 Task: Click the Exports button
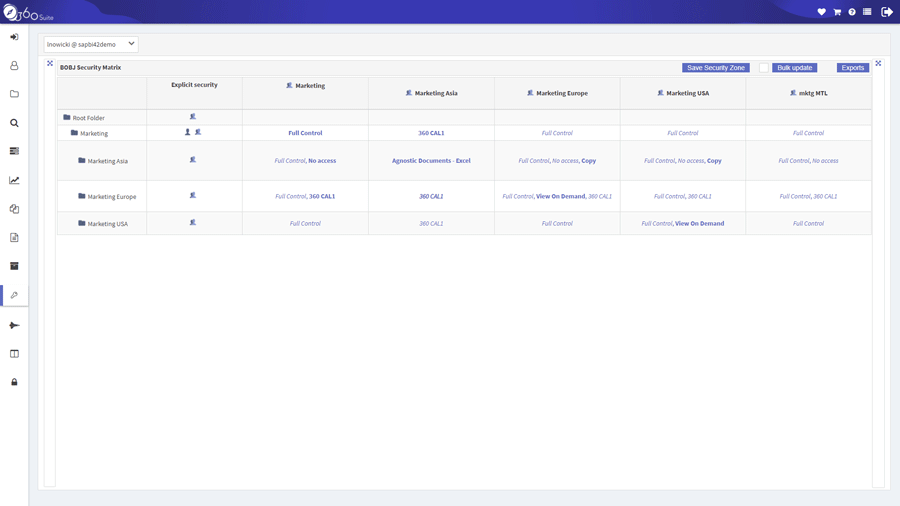tap(852, 68)
